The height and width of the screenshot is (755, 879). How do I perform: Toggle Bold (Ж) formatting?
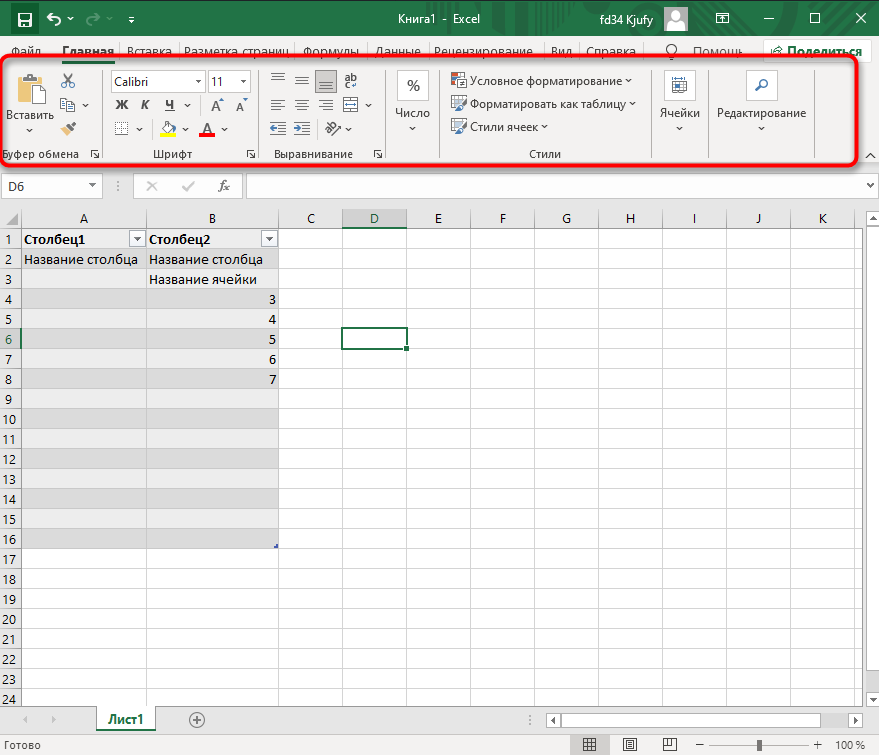point(122,105)
